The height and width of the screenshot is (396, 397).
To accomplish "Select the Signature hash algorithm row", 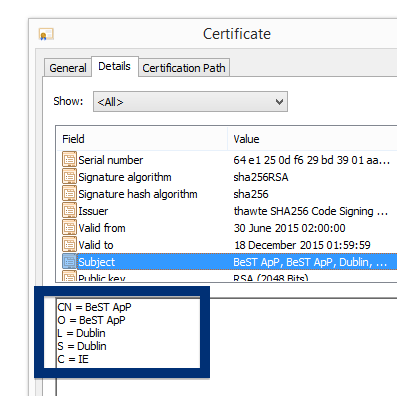I will [227, 194].
